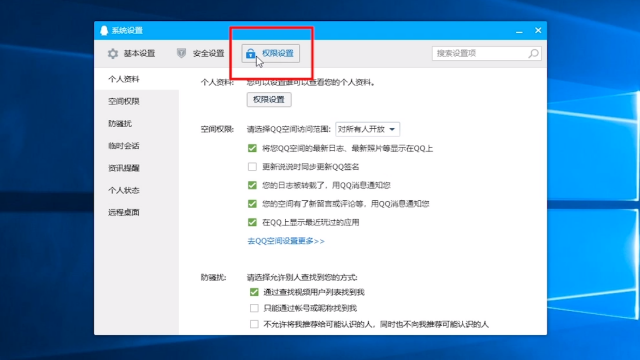Choose 个人状态 in the sidebar

[136, 190]
